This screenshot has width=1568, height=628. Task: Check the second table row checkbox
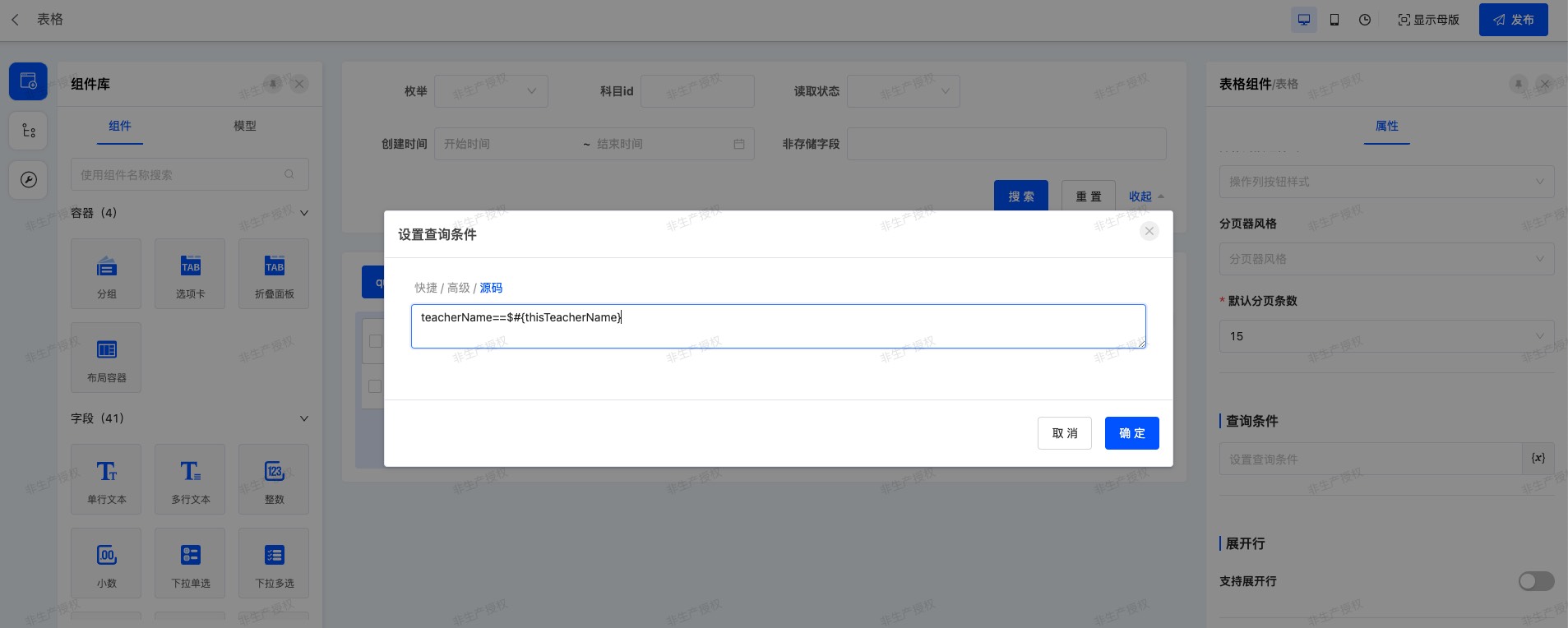[375, 386]
